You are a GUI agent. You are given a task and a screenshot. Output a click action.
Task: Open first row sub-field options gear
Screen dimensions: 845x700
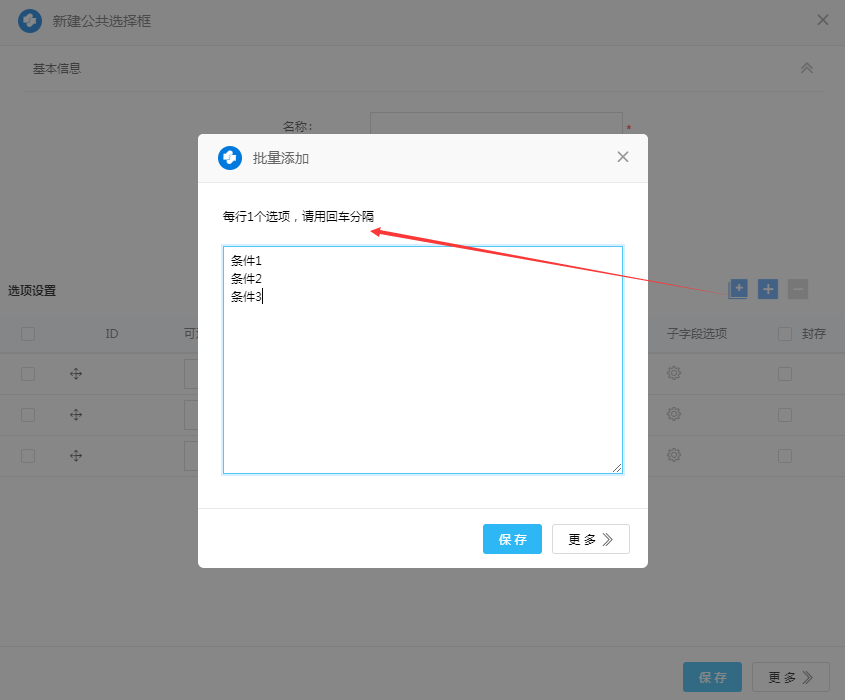point(674,373)
